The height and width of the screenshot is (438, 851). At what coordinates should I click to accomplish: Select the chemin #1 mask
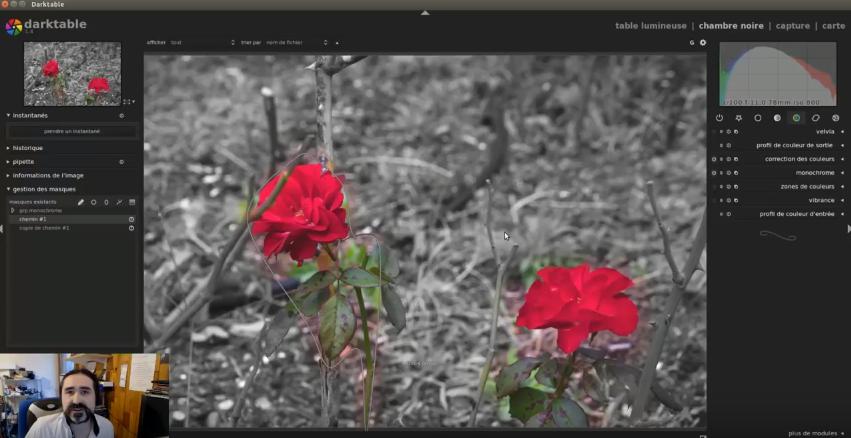click(x=33, y=219)
